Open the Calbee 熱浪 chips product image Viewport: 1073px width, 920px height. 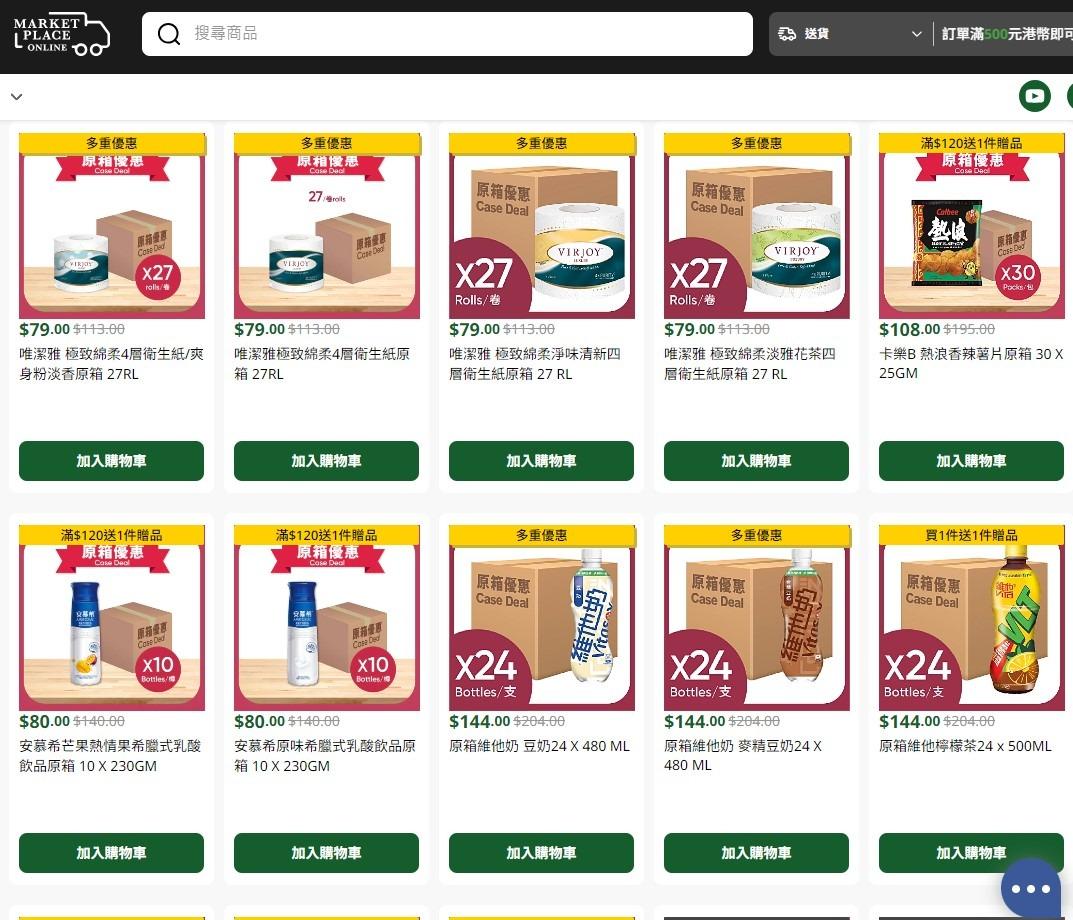coord(971,226)
